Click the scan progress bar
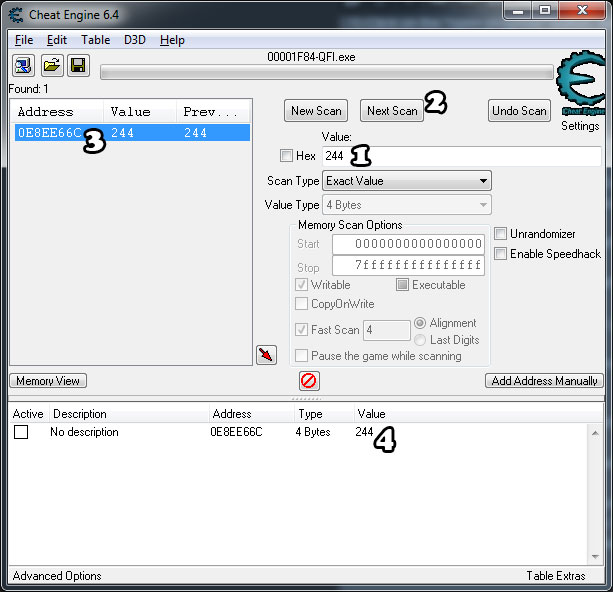Viewport: 613px width, 592px height. (327, 72)
